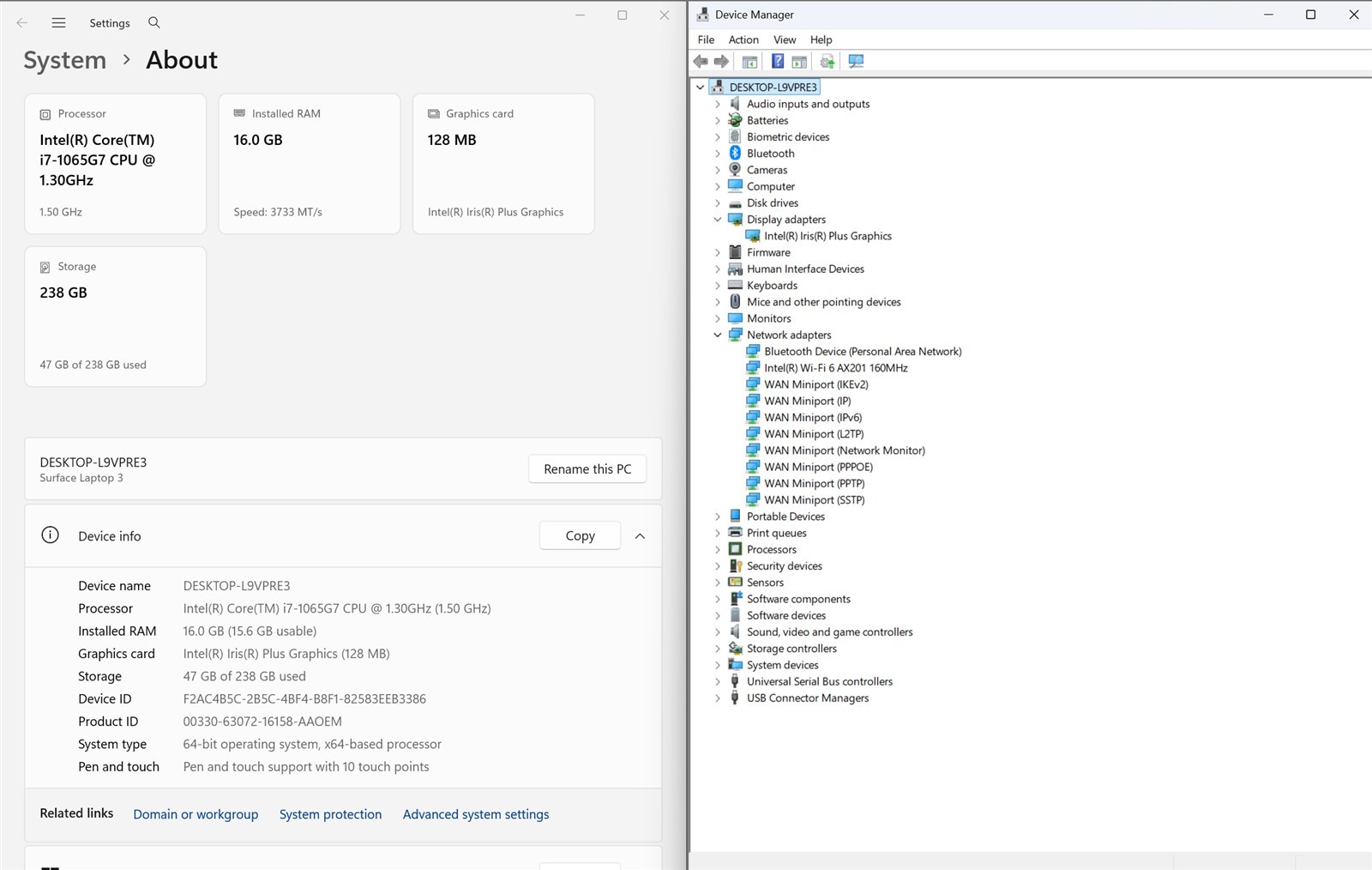Click the Product ID value 00330-63072-16158-AAOEM
The image size is (1372, 870).
pyautogui.click(x=262, y=722)
